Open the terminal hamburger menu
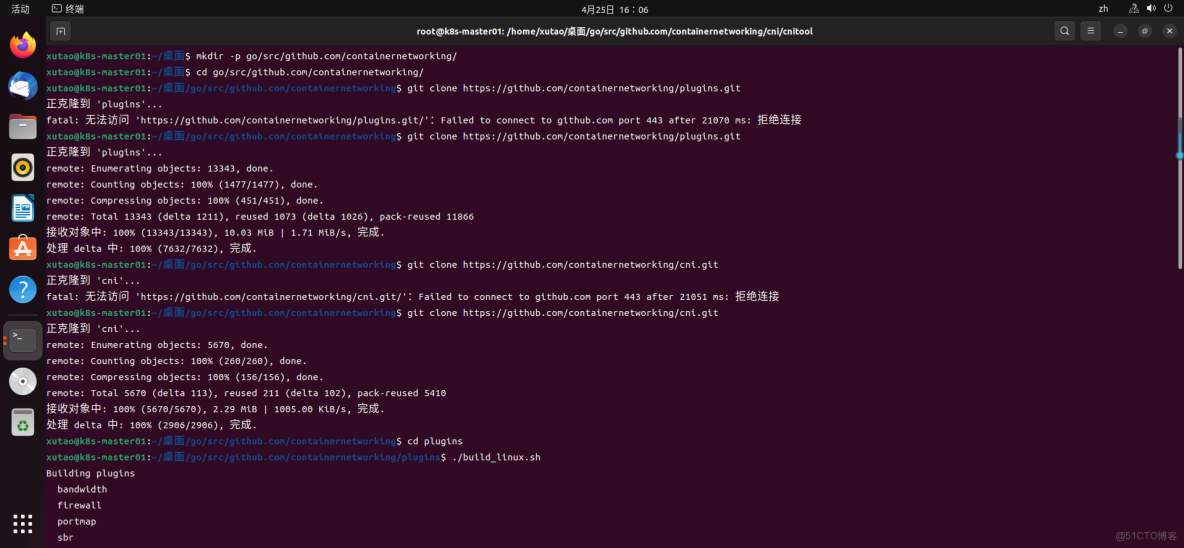 [x=1090, y=31]
